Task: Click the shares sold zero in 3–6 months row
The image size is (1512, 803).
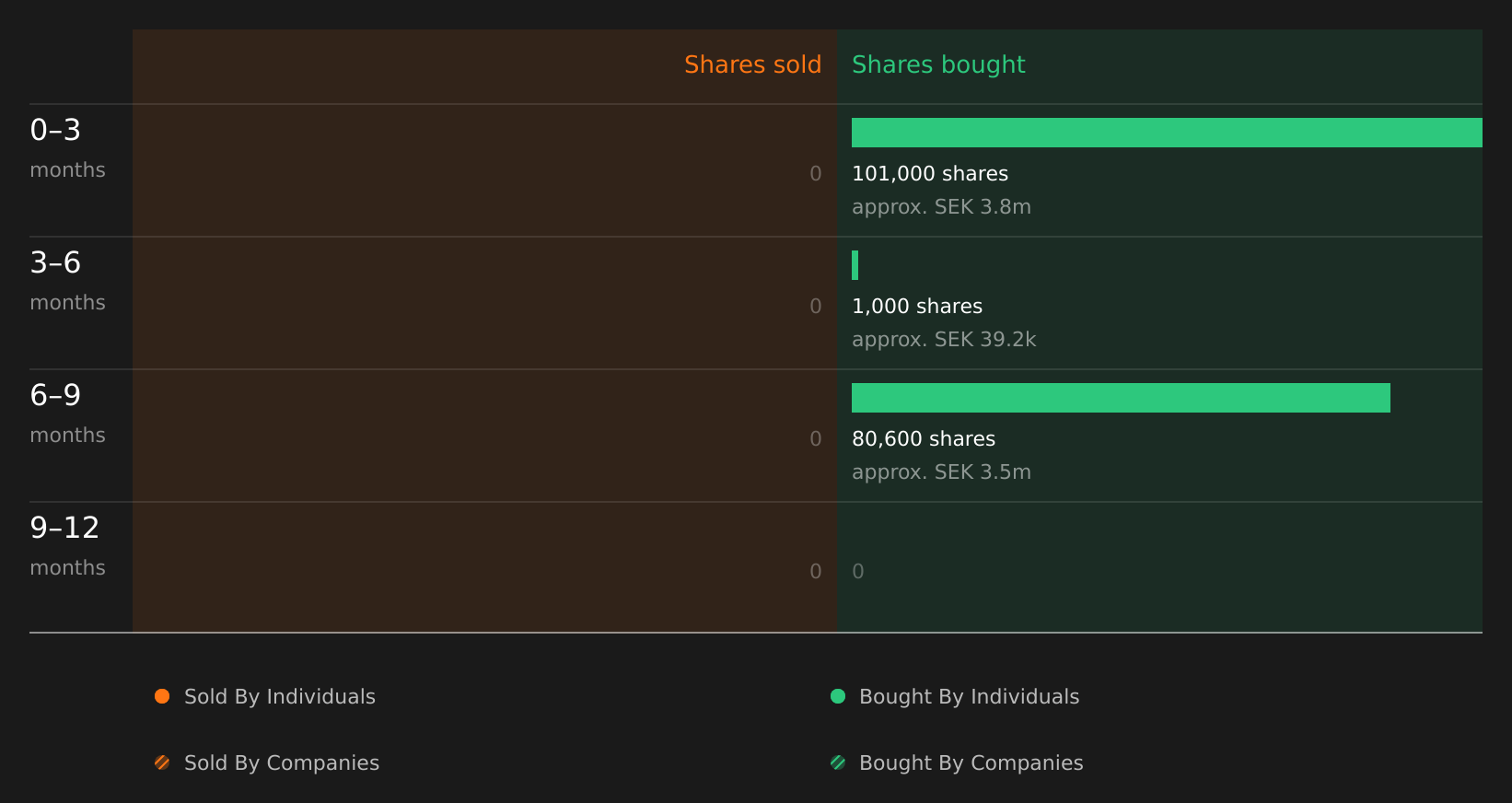Action: coord(816,307)
